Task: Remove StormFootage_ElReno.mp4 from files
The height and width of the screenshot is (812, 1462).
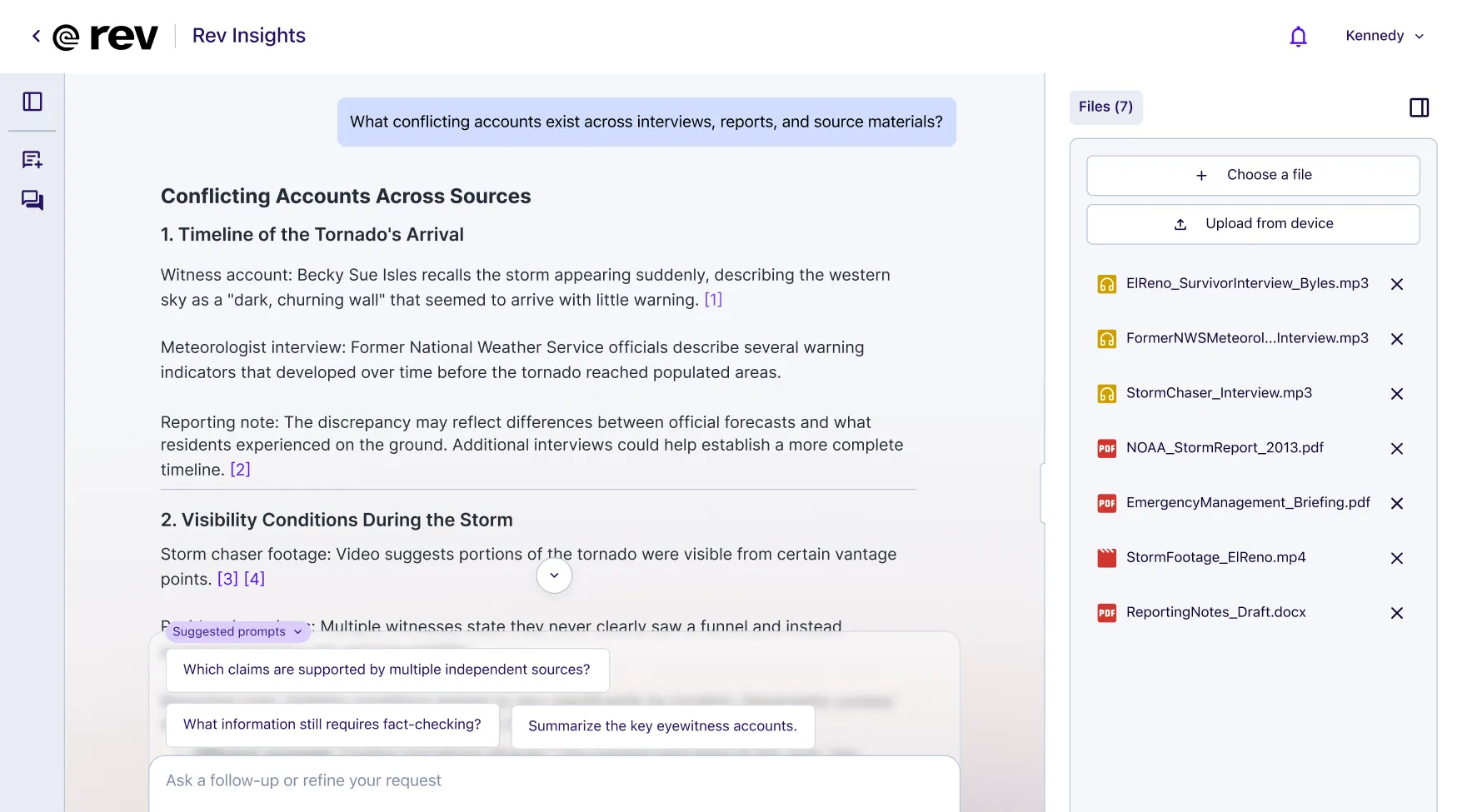Action: [x=1397, y=558]
